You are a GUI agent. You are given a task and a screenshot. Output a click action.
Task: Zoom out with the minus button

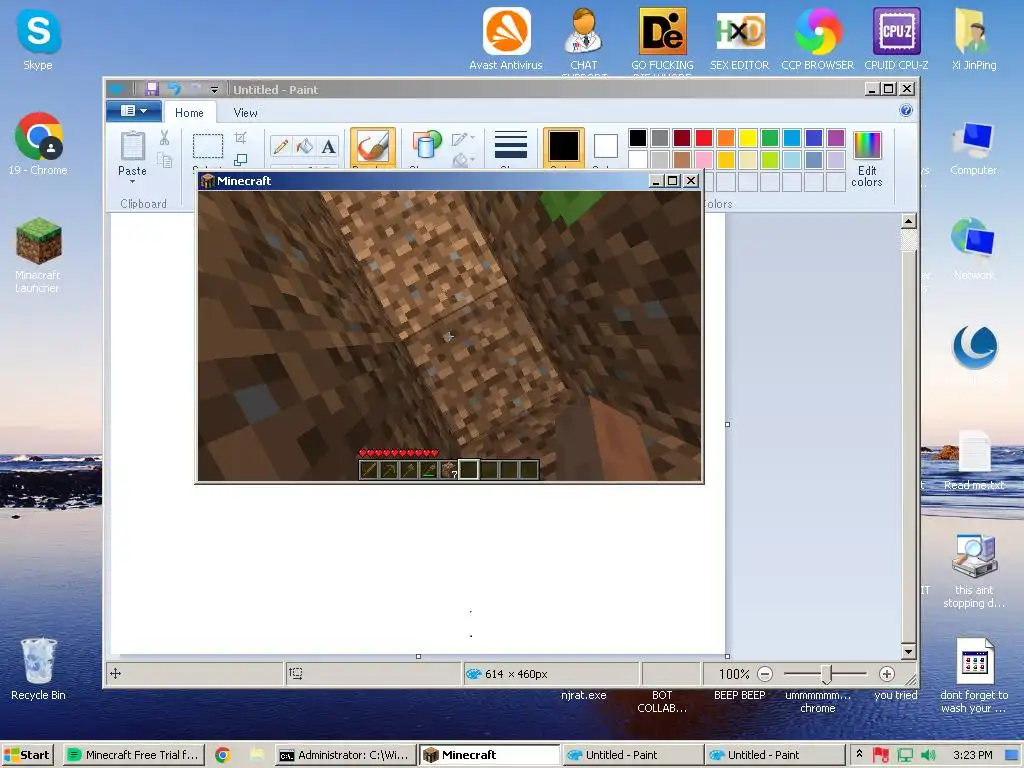765,674
